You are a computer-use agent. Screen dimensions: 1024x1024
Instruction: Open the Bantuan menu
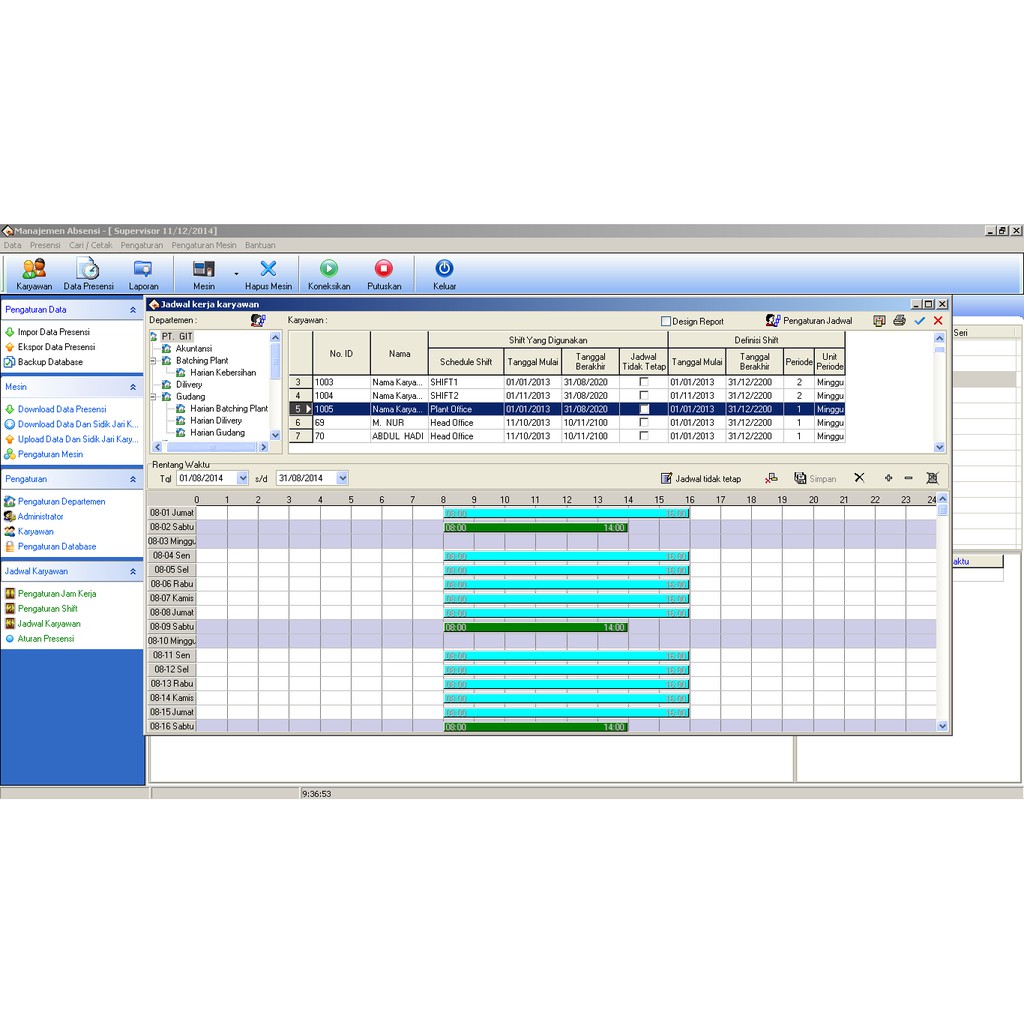tap(260, 245)
